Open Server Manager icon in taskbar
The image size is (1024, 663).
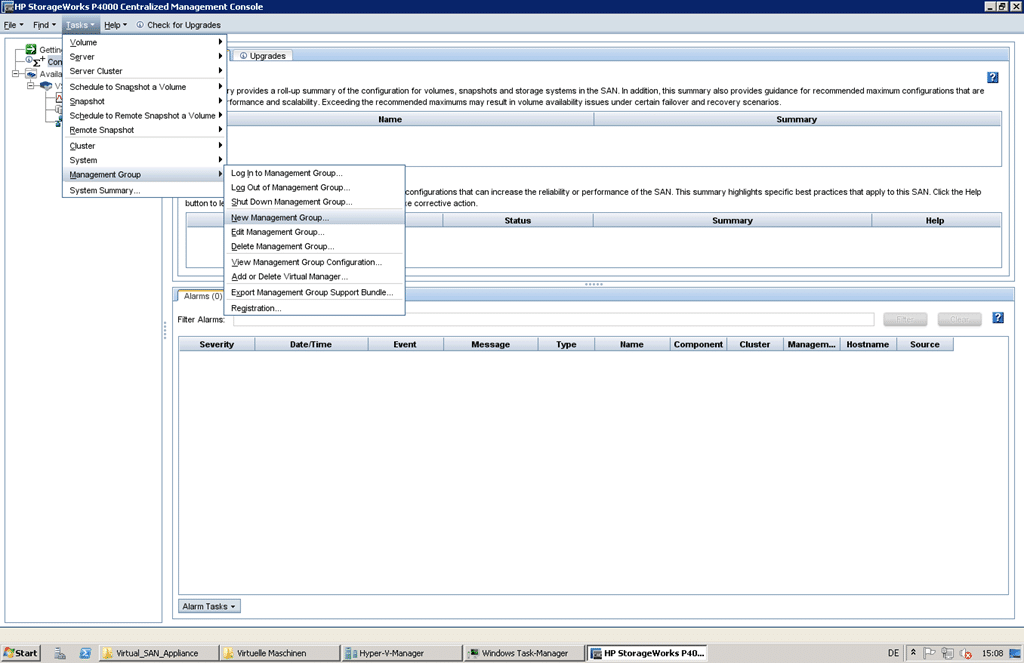[60, 653]
